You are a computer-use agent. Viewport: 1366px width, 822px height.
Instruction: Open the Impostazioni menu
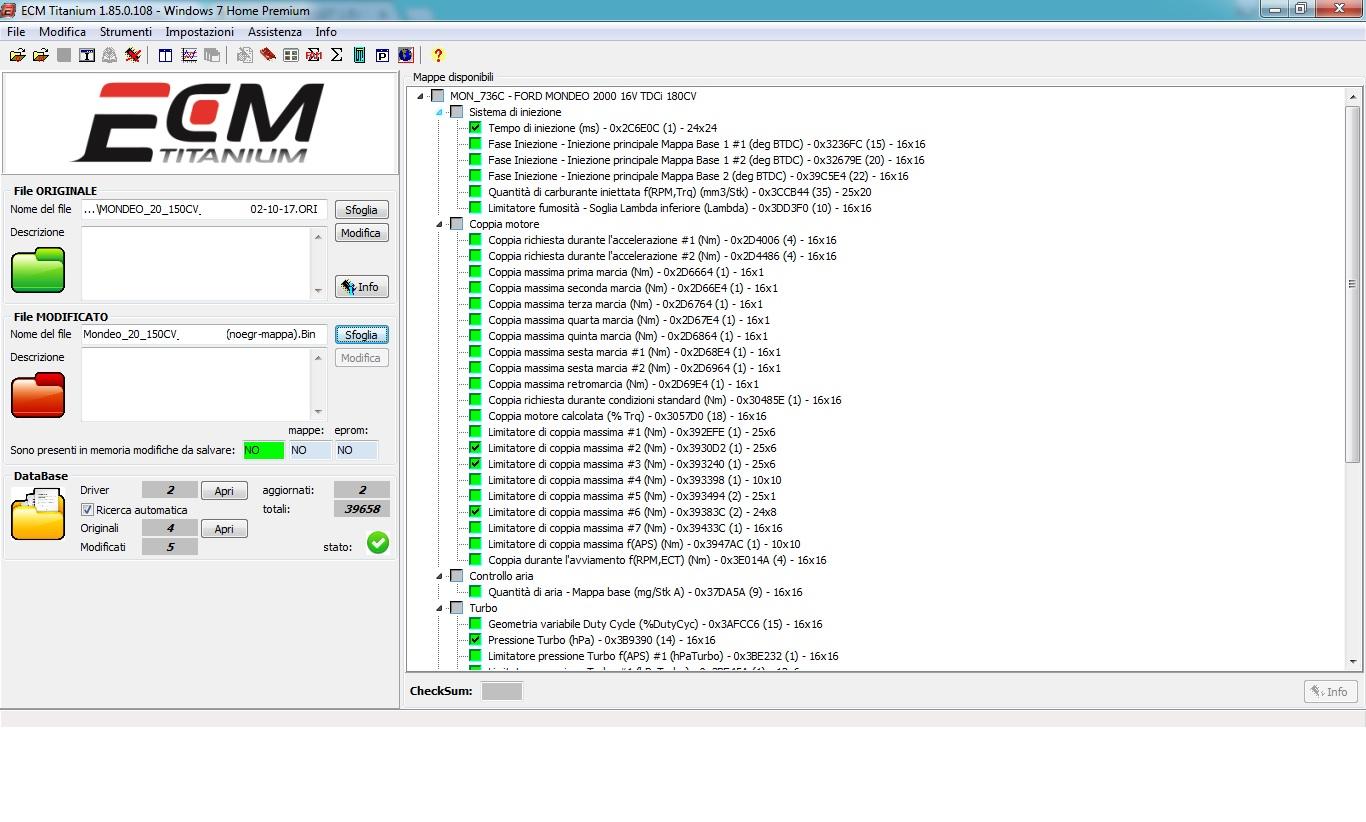199,32
